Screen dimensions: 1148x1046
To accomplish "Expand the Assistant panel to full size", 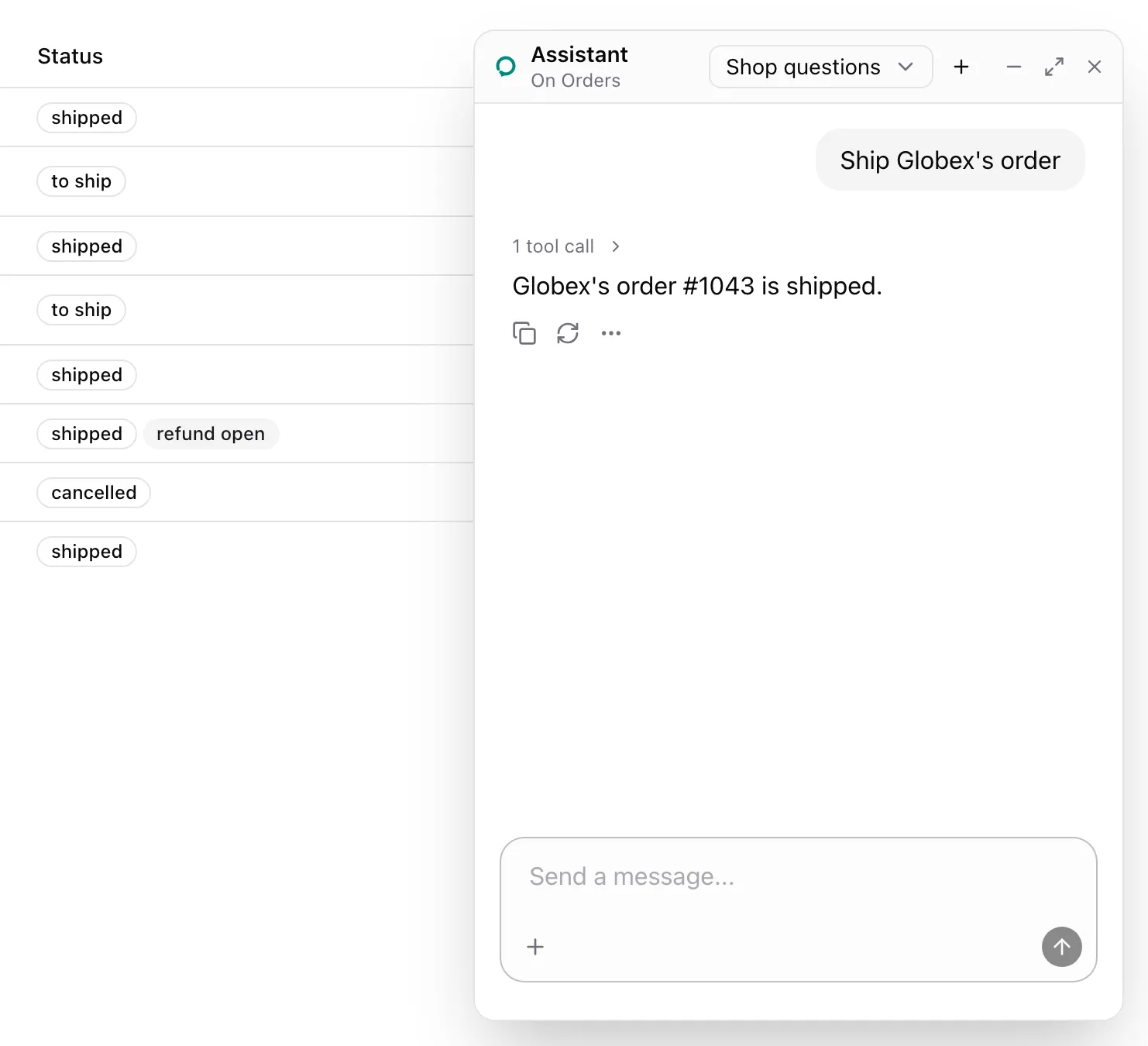I will coord(1054,67).
